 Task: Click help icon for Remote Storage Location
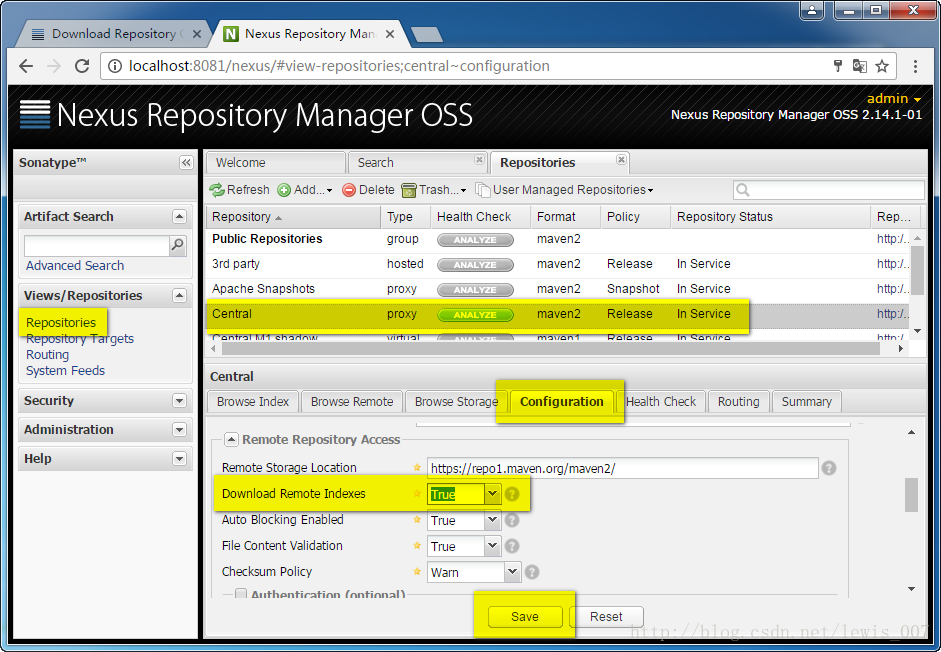(829, 468)
